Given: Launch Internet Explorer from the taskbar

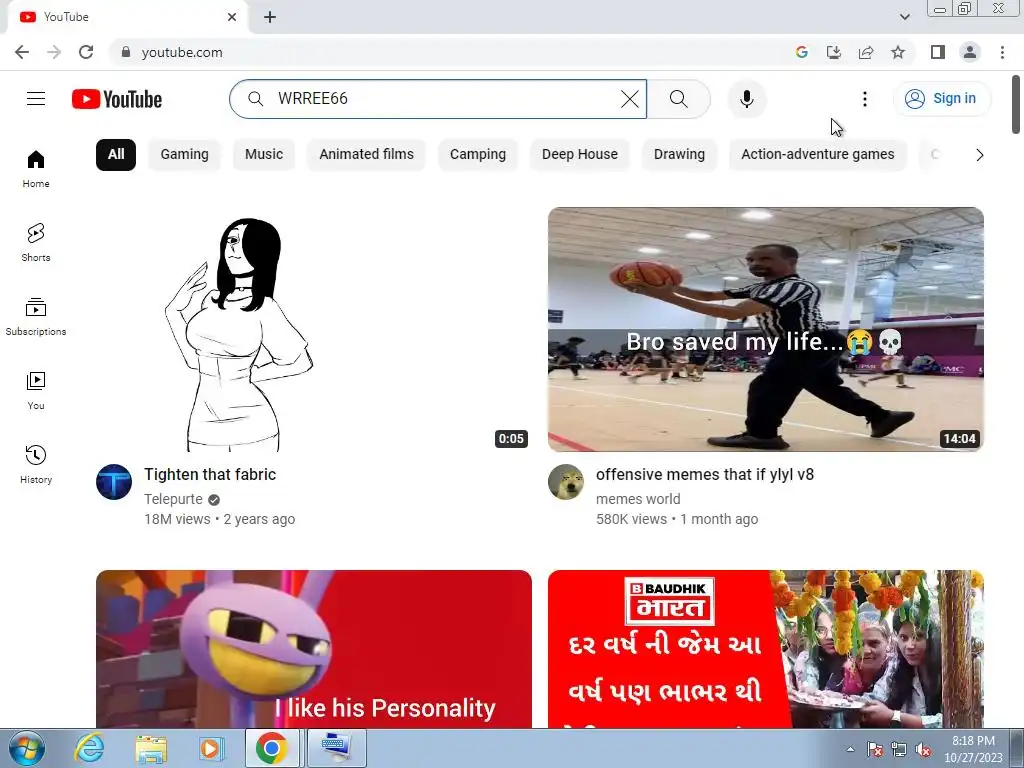Looking at the screenshot, I should 89,748.
